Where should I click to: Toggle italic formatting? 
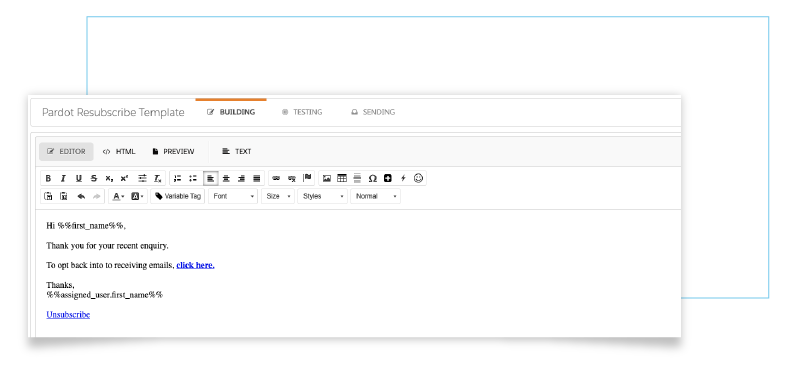[63, 178]
